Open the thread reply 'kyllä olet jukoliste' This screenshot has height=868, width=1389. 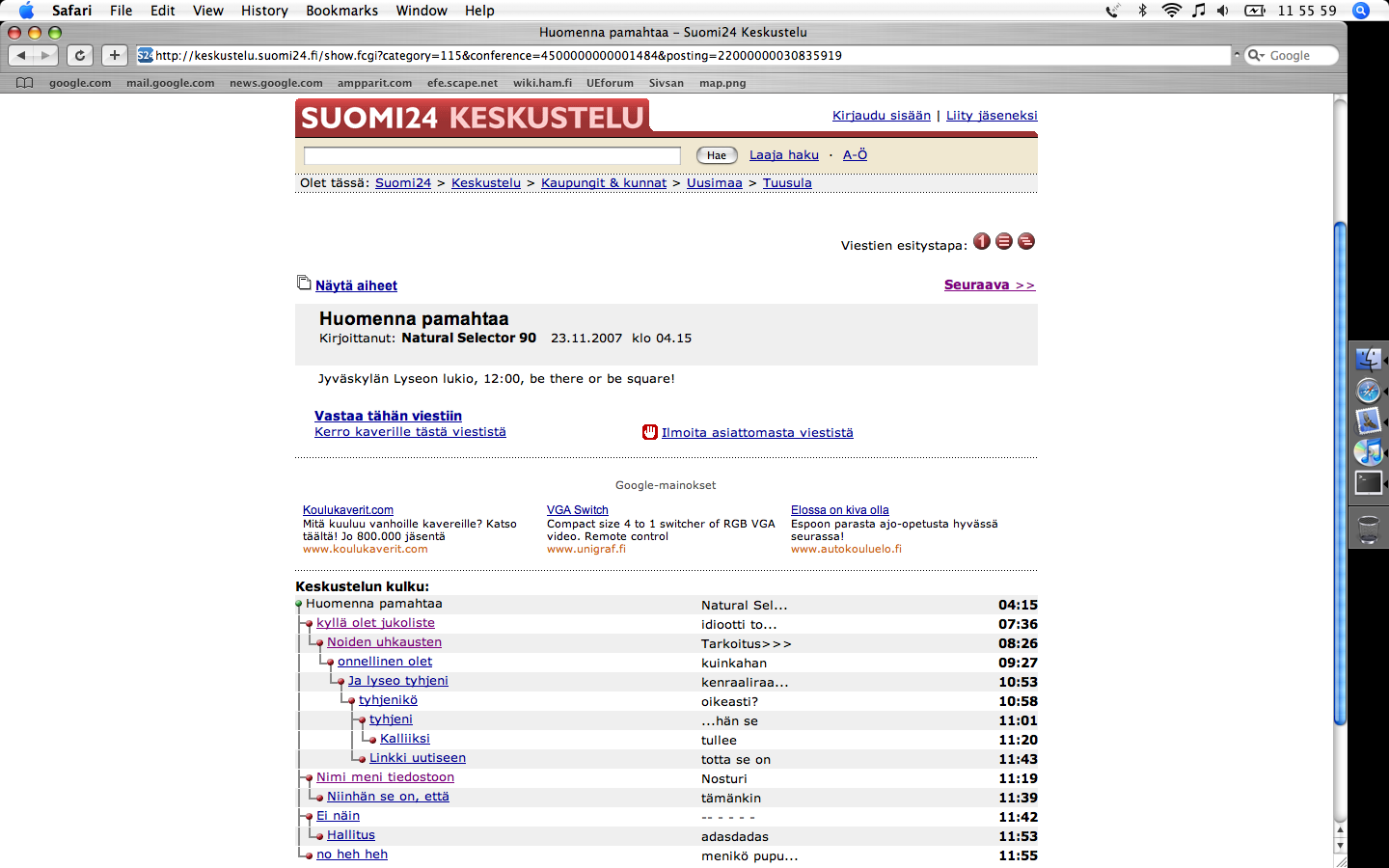point(375,623)
